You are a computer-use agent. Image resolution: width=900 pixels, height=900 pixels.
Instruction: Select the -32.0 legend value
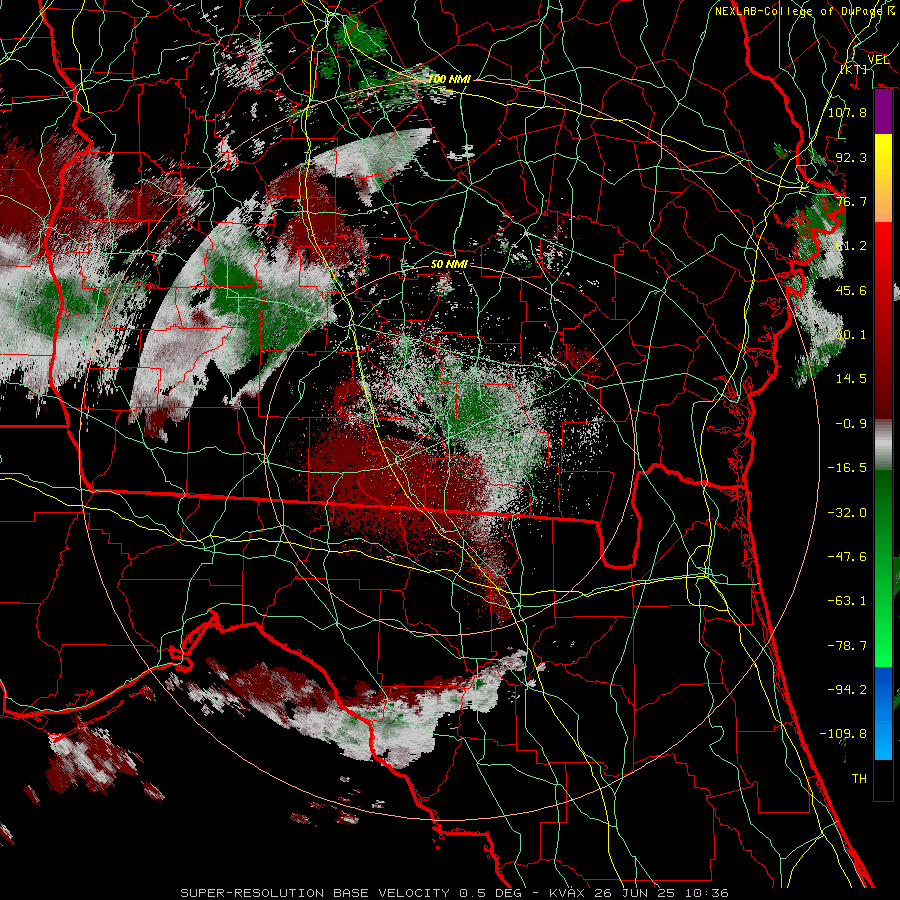point(847,513)
